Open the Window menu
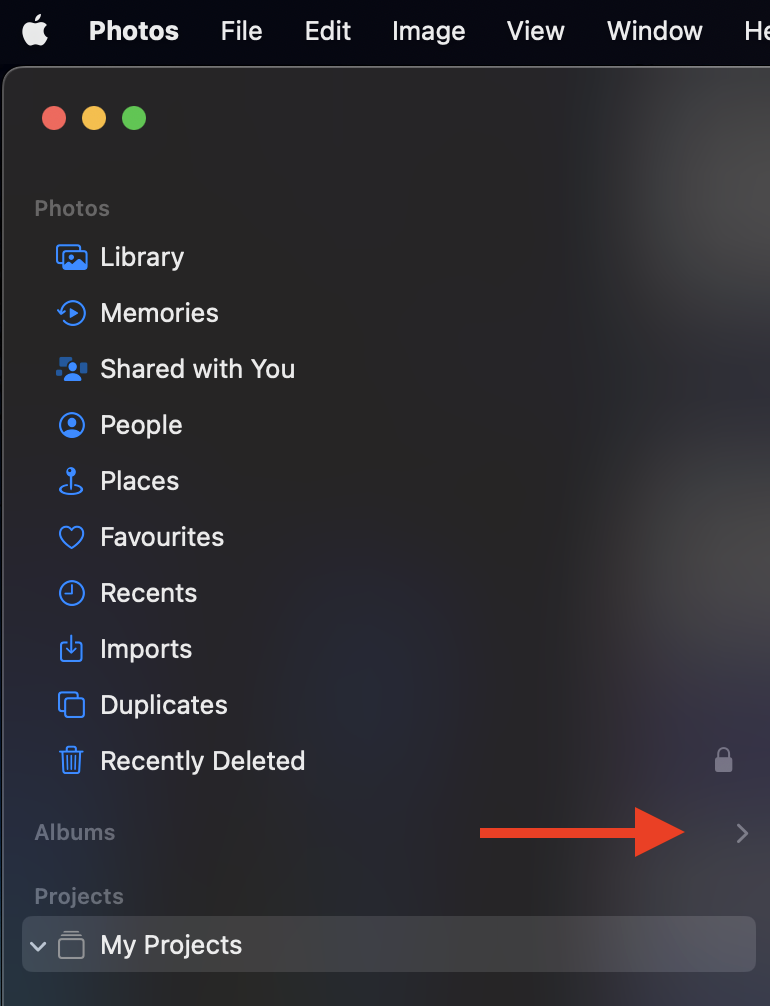This screenshot has width=770, height=1006. click(x=654, y=31)
